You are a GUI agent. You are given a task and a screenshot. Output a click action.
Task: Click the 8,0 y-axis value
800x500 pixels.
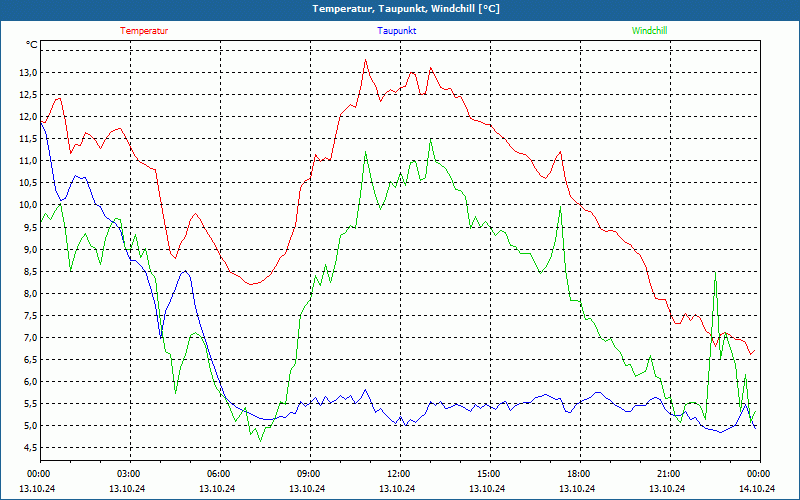click(x=30, y=293)
